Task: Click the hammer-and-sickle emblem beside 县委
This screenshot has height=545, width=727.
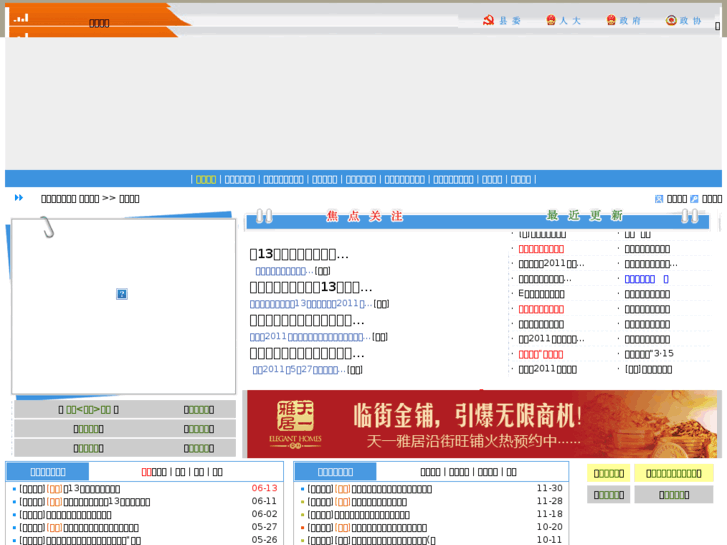Action: [x=488, y=20]
